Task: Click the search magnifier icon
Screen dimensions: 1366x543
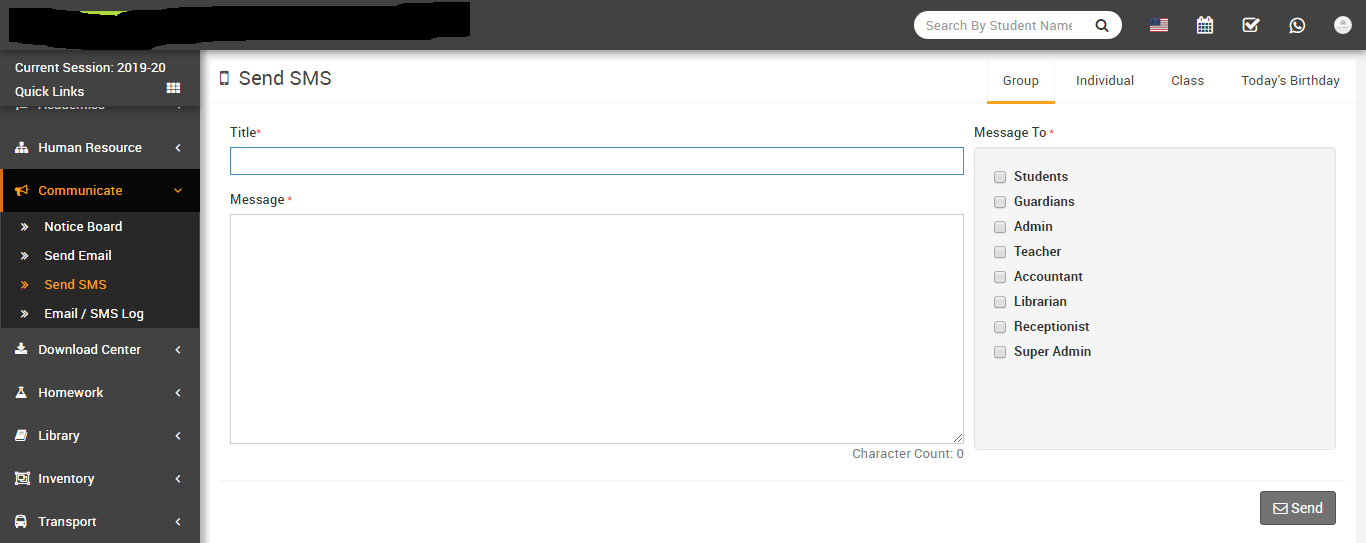Action: click(1102, 26)
